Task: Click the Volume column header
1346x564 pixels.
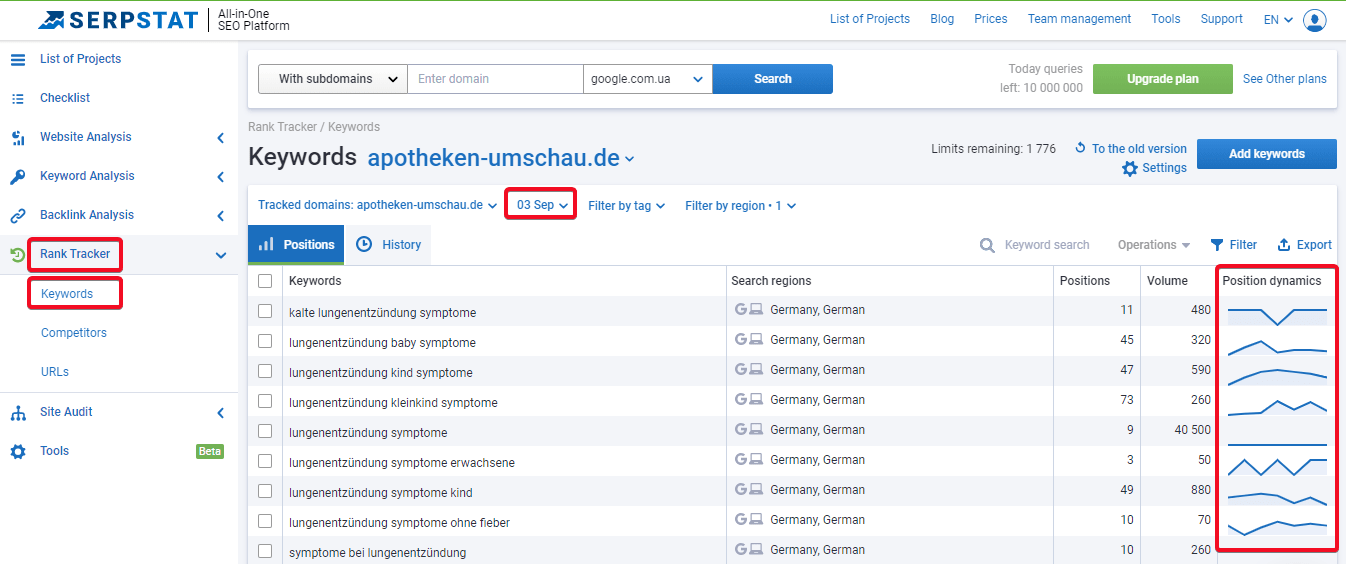Action: point(1167,281)
